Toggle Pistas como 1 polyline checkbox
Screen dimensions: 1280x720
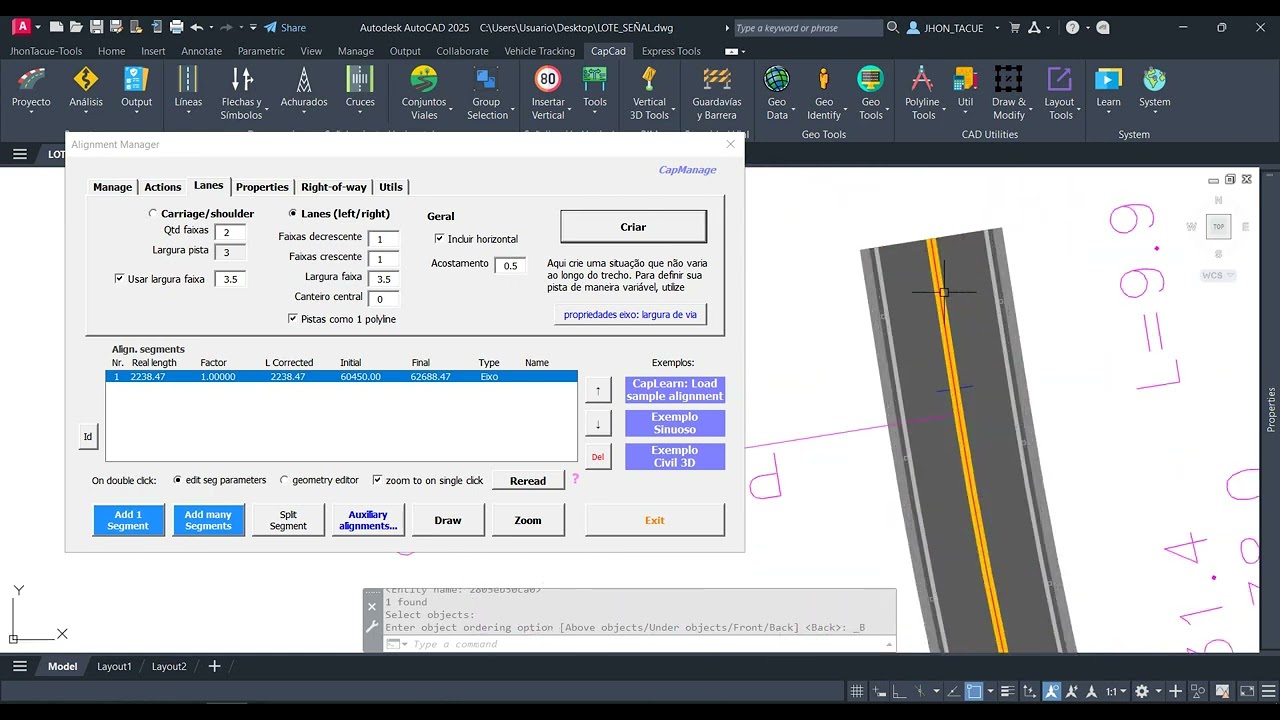(x=292, y=319)
